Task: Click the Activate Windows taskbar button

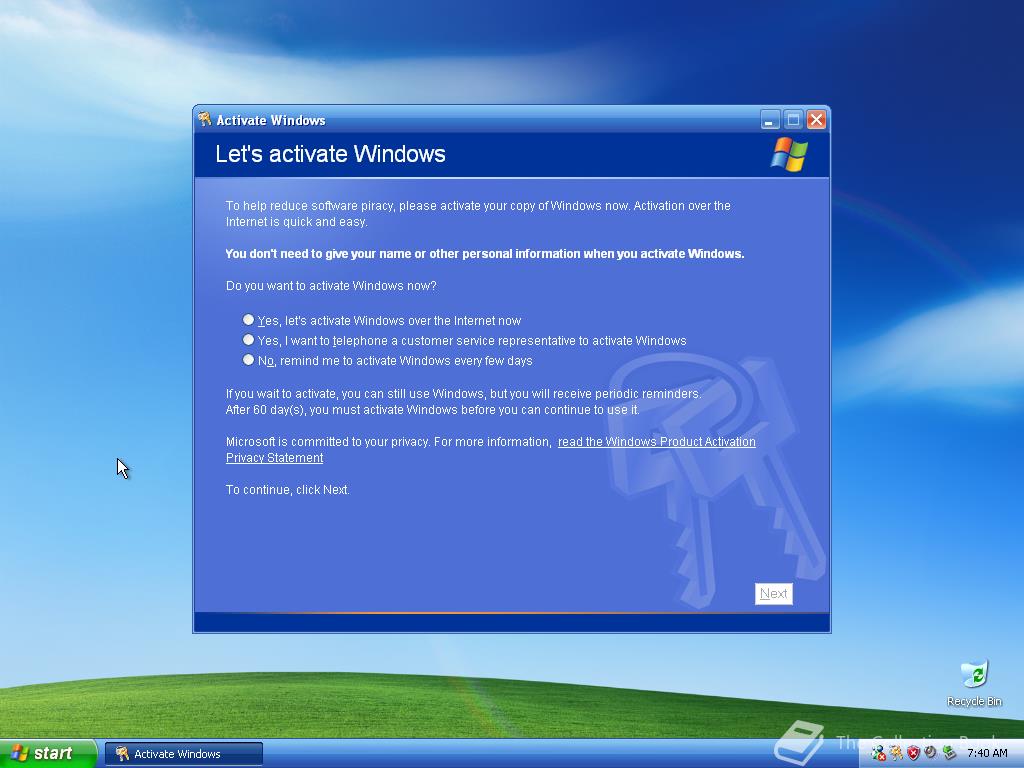Action: pos(184,754)
